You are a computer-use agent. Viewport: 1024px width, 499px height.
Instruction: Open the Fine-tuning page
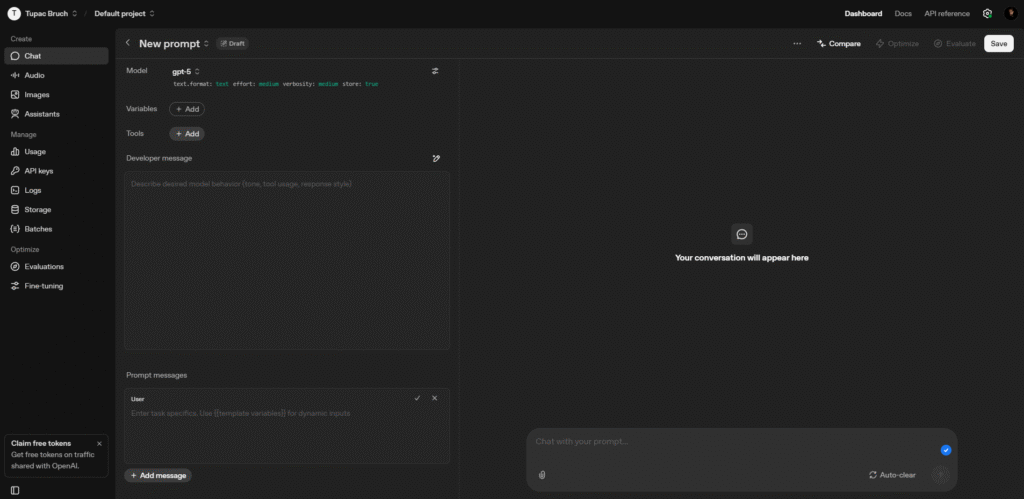(56, 286)
